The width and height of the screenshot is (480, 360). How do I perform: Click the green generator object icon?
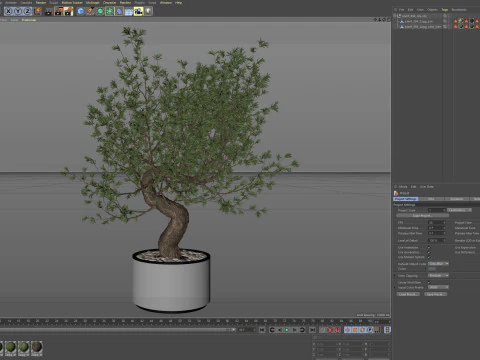100,11
